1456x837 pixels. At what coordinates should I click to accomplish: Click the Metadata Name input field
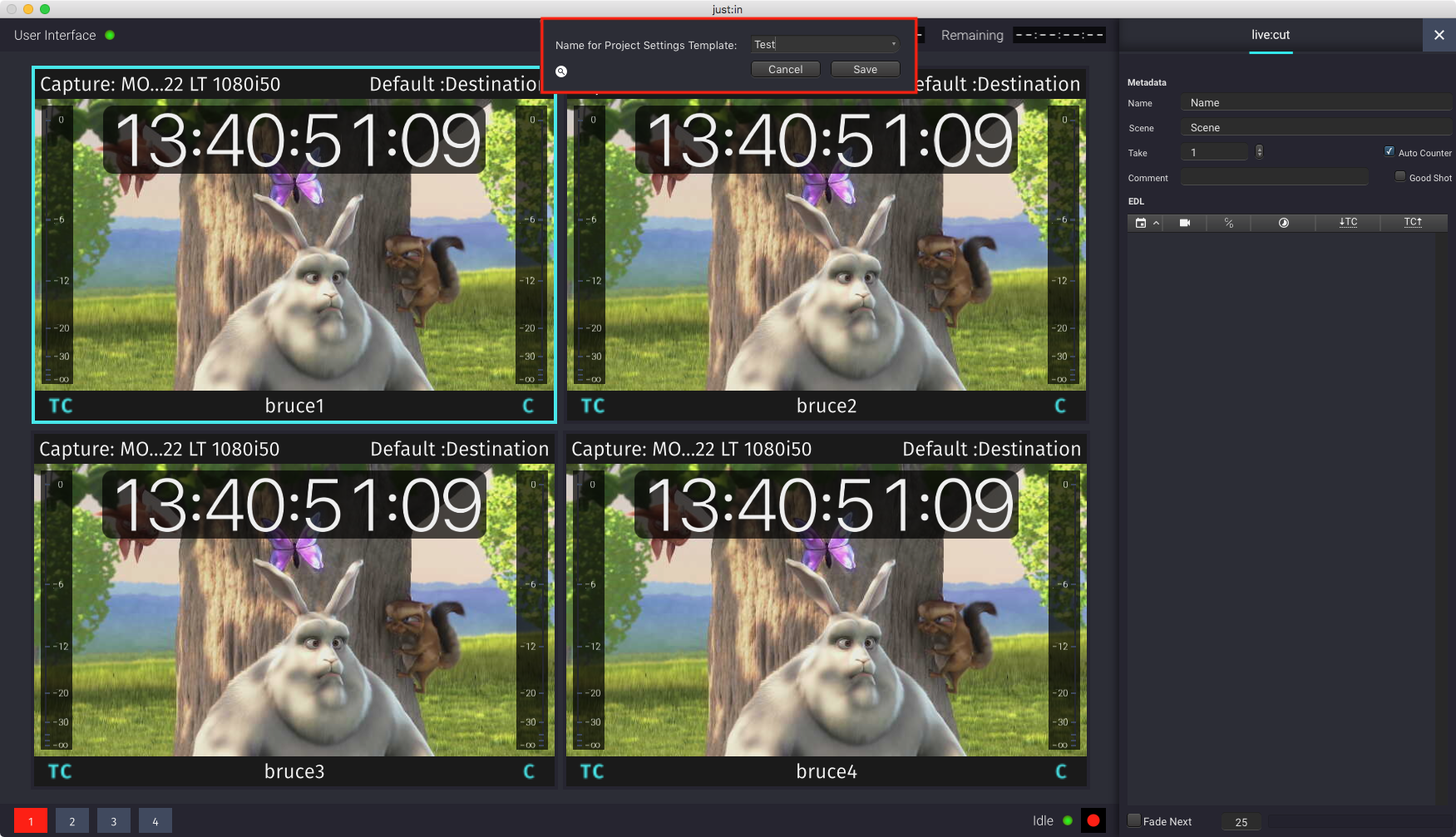[1316, 102]
